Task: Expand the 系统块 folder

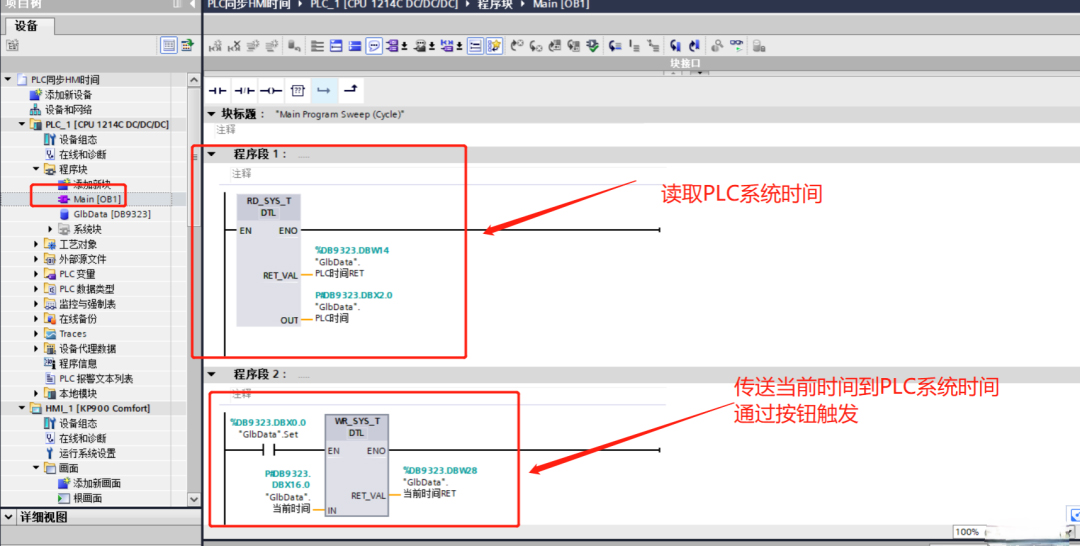Action: click(x=50, y=229)
